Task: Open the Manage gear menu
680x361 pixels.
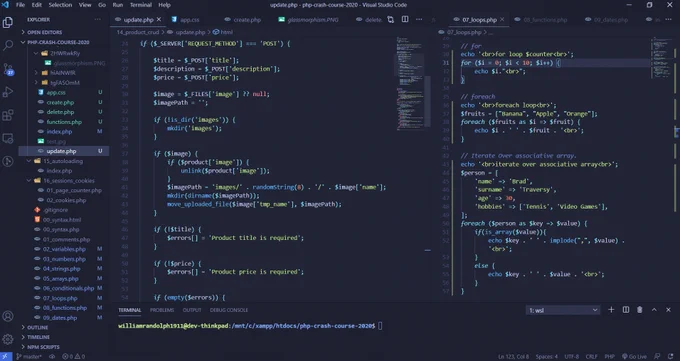Action: 8,339
